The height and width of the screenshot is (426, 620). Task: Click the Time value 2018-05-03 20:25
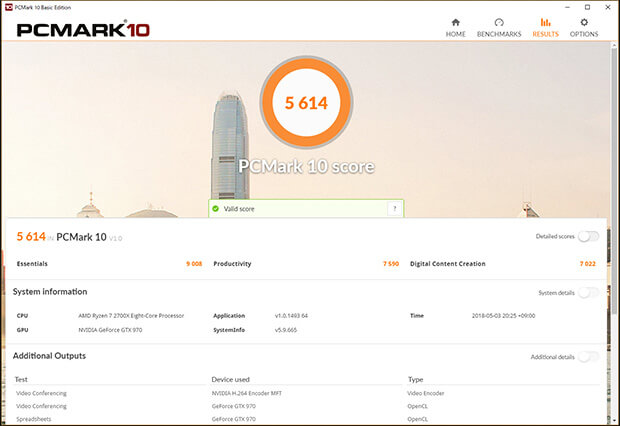coord(503,316)
